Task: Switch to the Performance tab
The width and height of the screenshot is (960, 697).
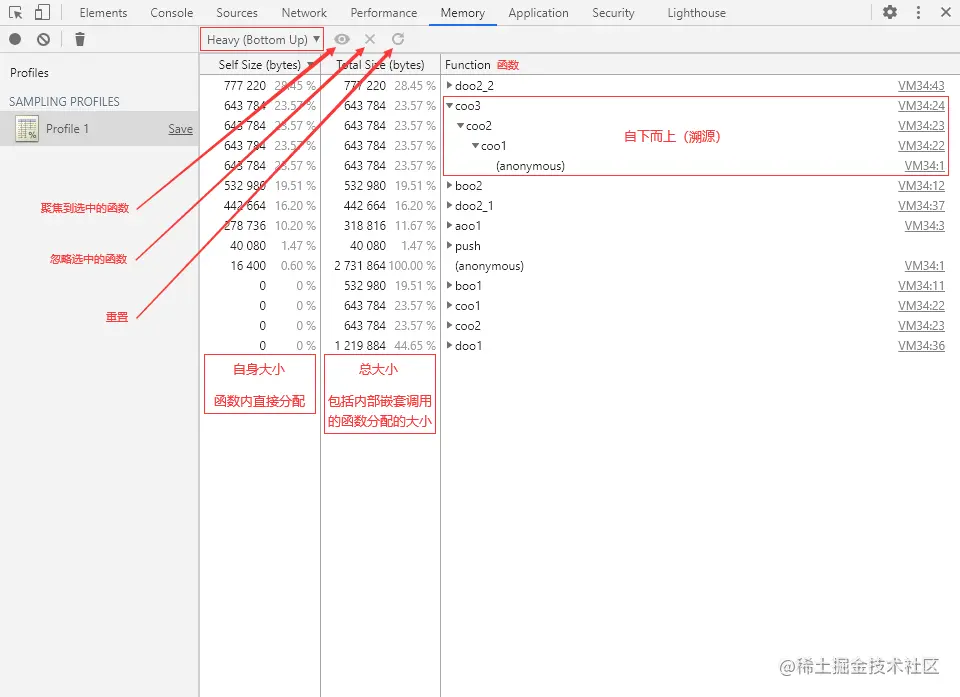Action: [x=384, y=13]
